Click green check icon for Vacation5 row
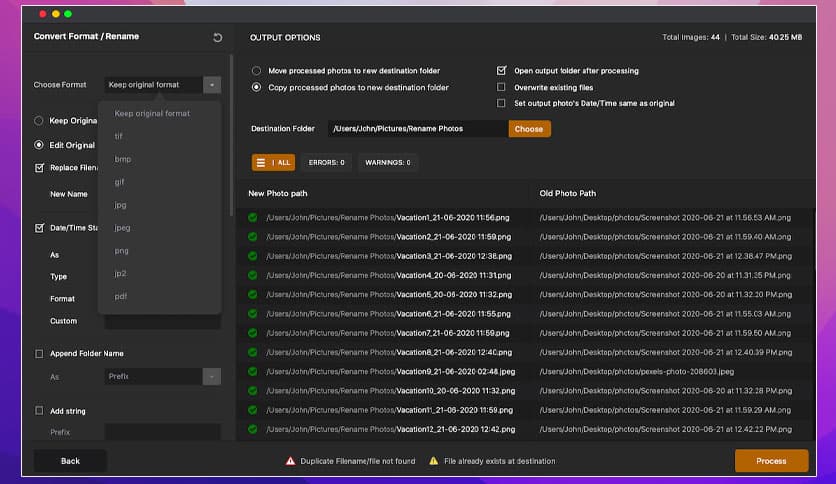The height and width of the screenshot is (484, 836). pos(253,294)
